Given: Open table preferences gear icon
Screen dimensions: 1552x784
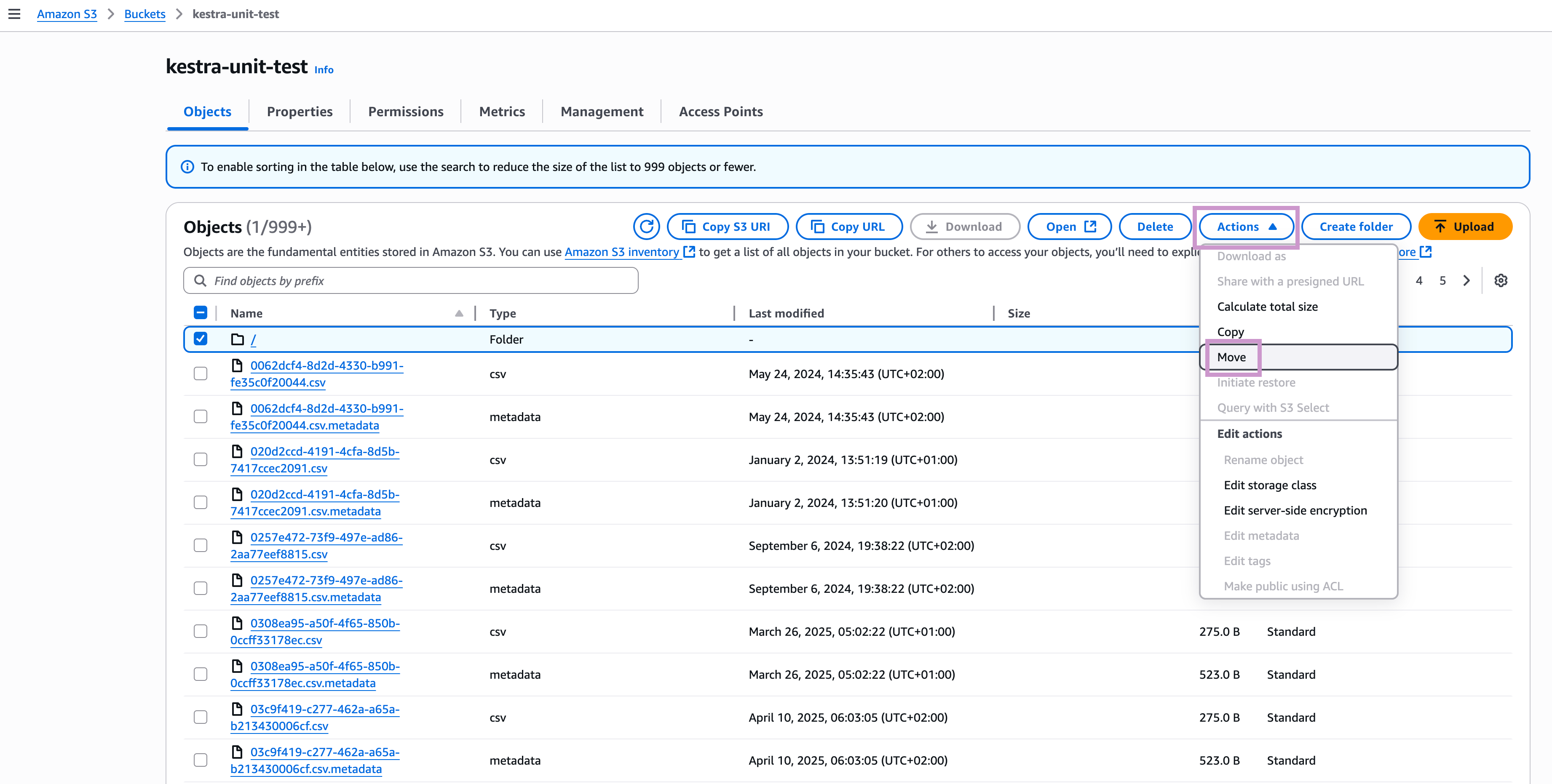Looking at the screenshot, I should (1500, 280).
